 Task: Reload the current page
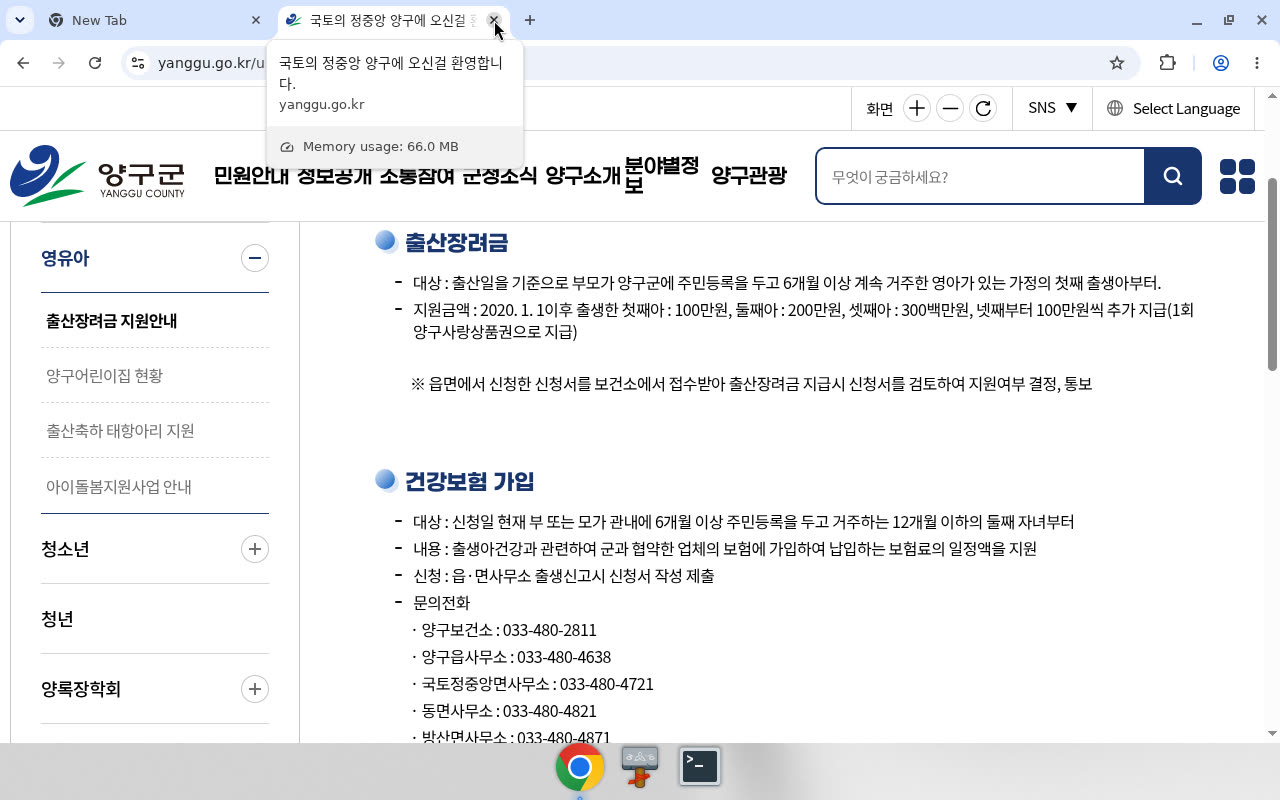point(95,63)
